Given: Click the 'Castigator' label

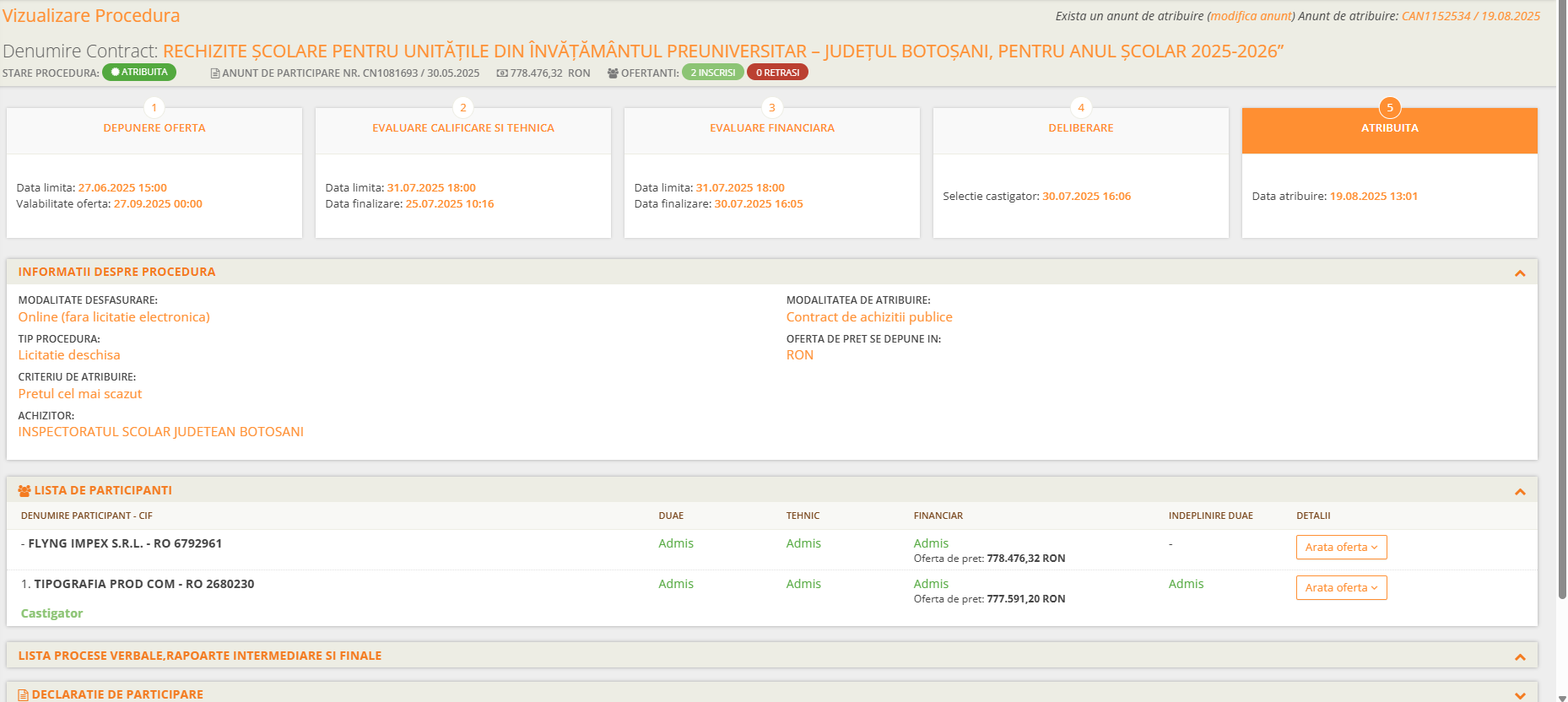Looking at the screenshot, I should coord(51,613).
